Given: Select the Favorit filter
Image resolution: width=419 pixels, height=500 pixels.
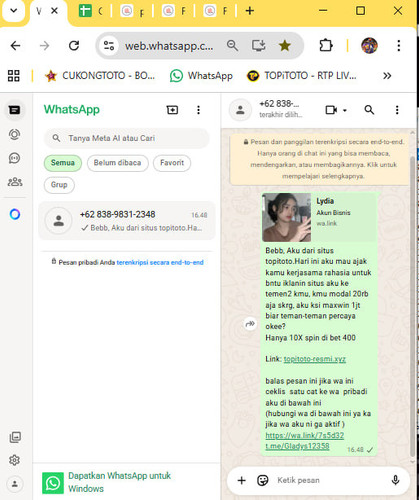Looking at the screenshot, I should [x=172, y=163].
